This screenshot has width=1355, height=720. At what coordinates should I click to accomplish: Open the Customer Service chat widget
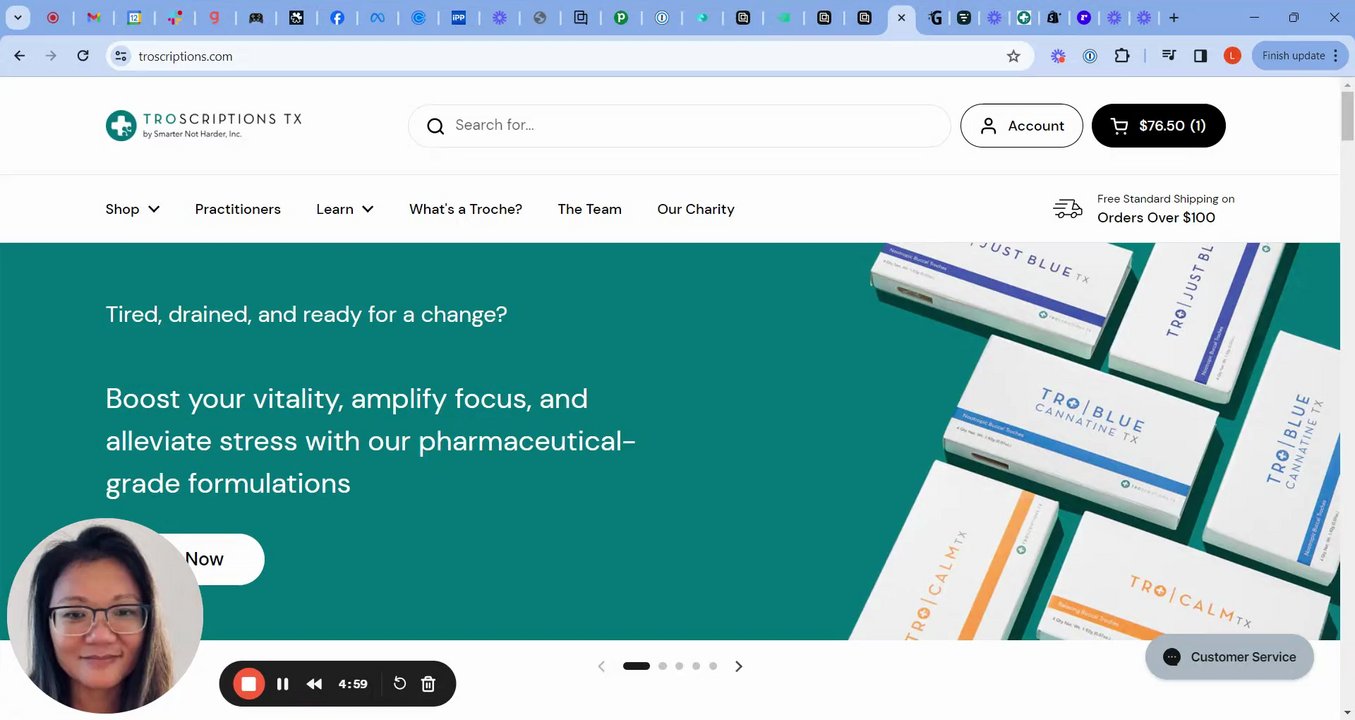coord(1229,657)
